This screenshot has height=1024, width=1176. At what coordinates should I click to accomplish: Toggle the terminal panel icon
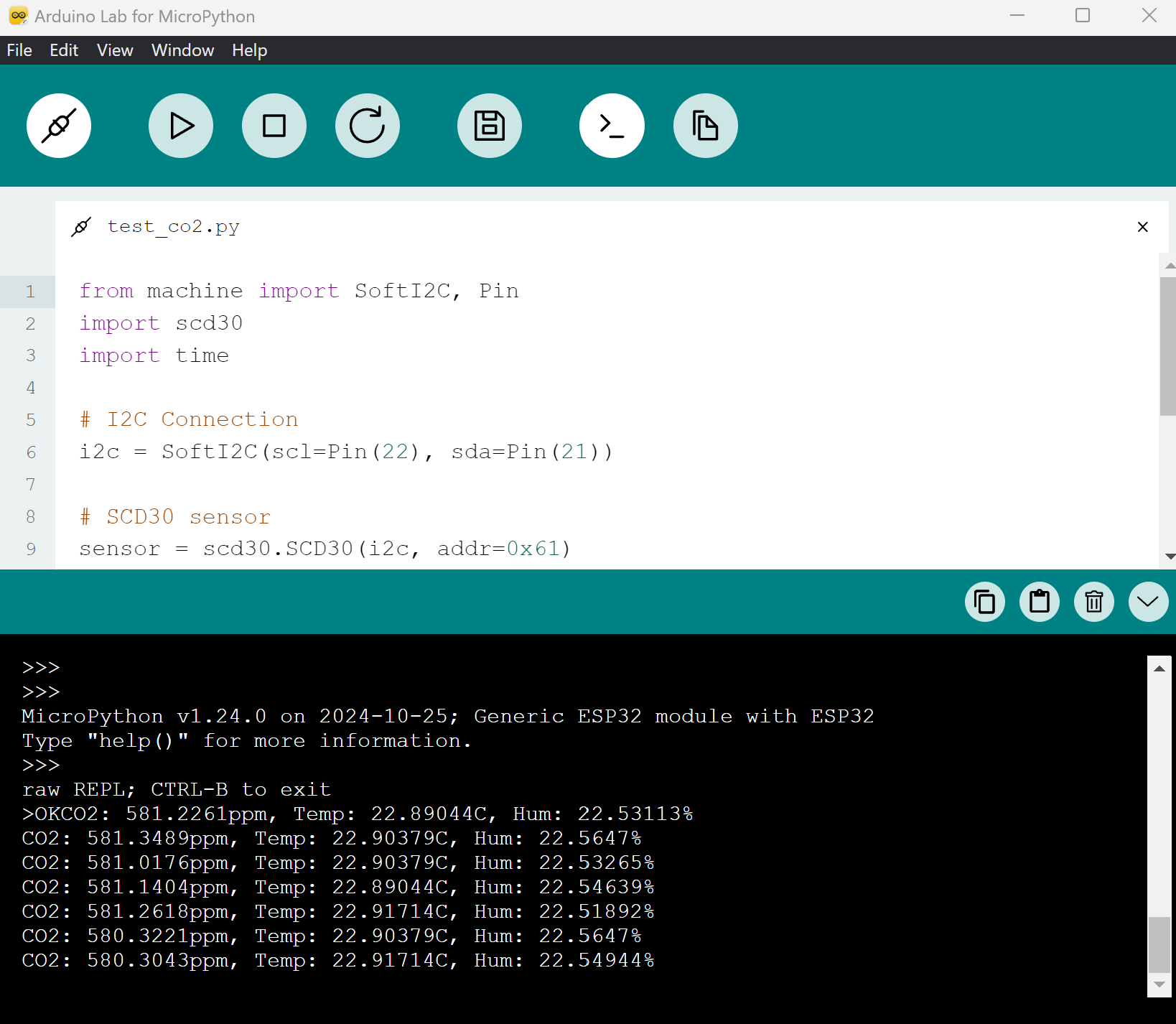tap(612, 126)
